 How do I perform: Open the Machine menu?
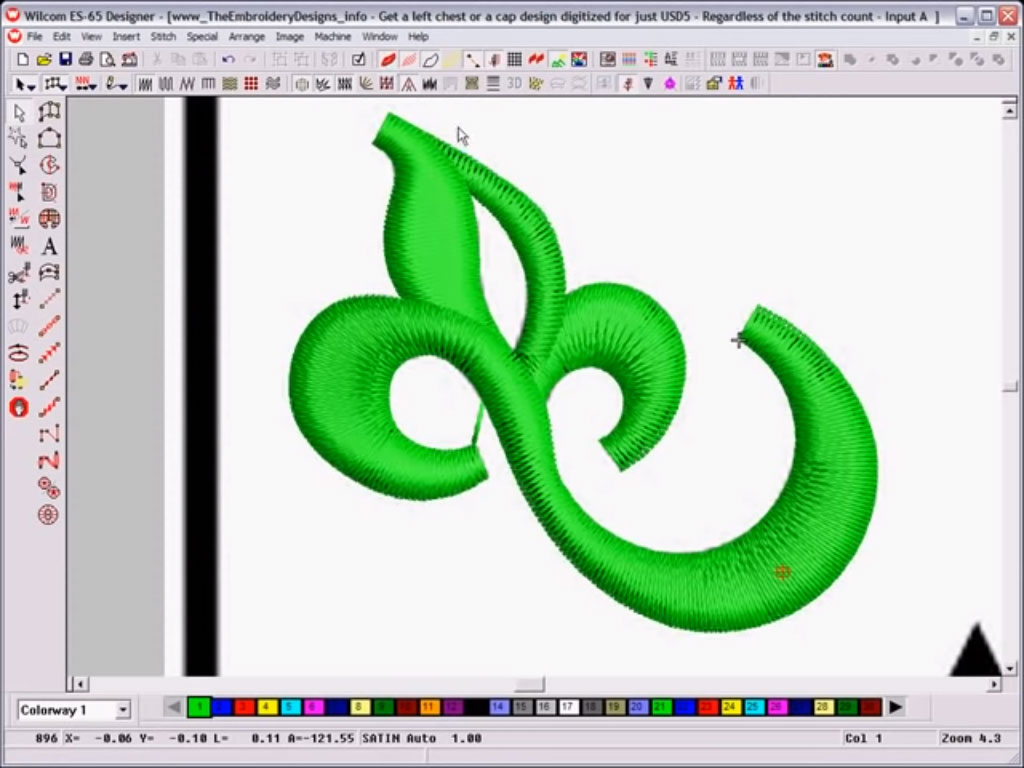332,36
